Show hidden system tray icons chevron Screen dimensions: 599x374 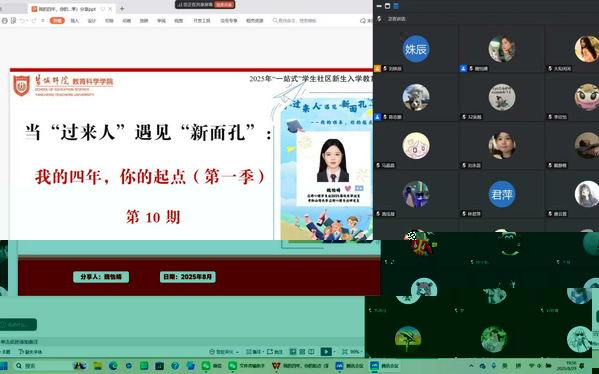click(x=471, y=366)
